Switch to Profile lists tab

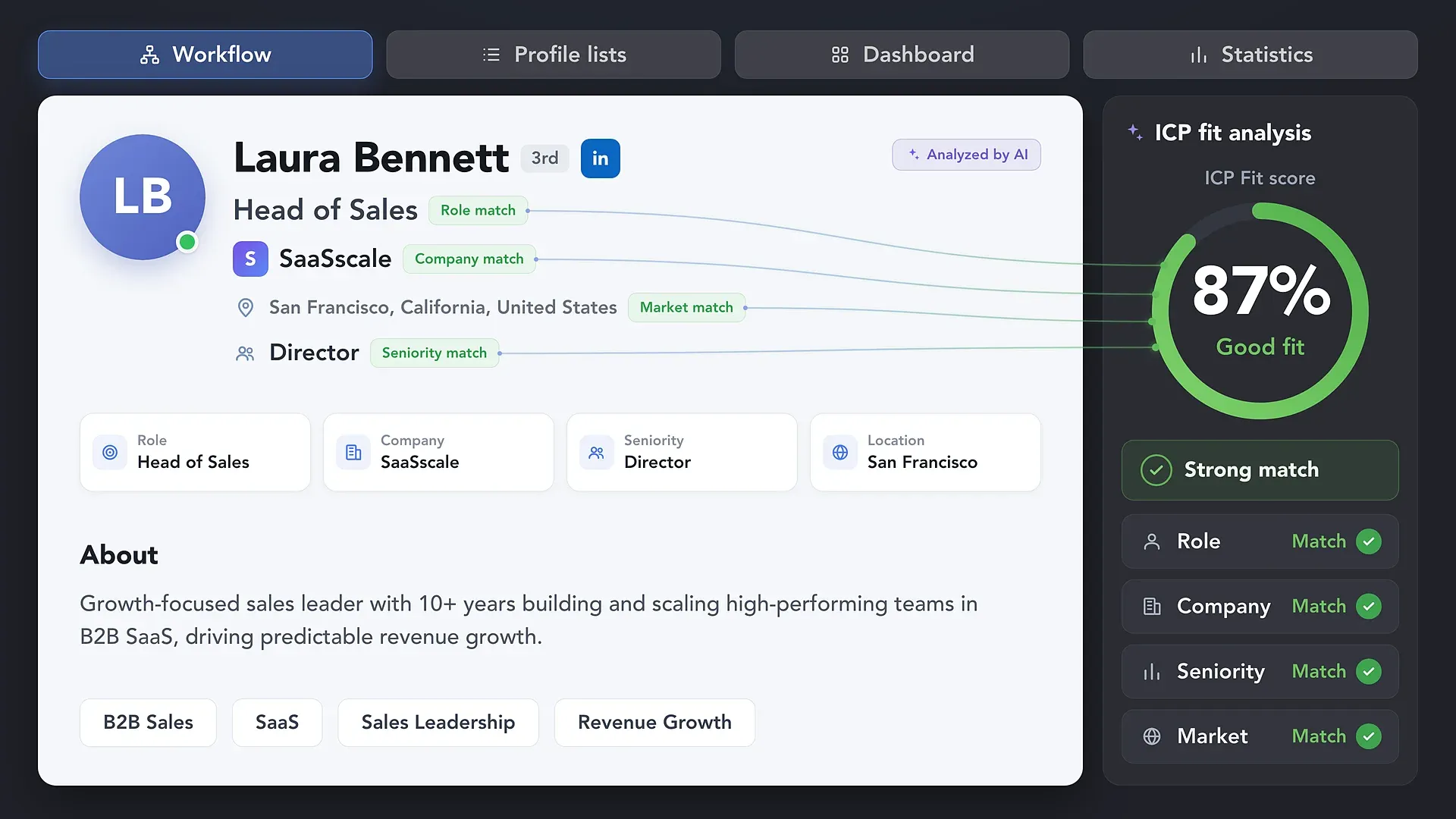pyautogui.click(x=554, y=55)
